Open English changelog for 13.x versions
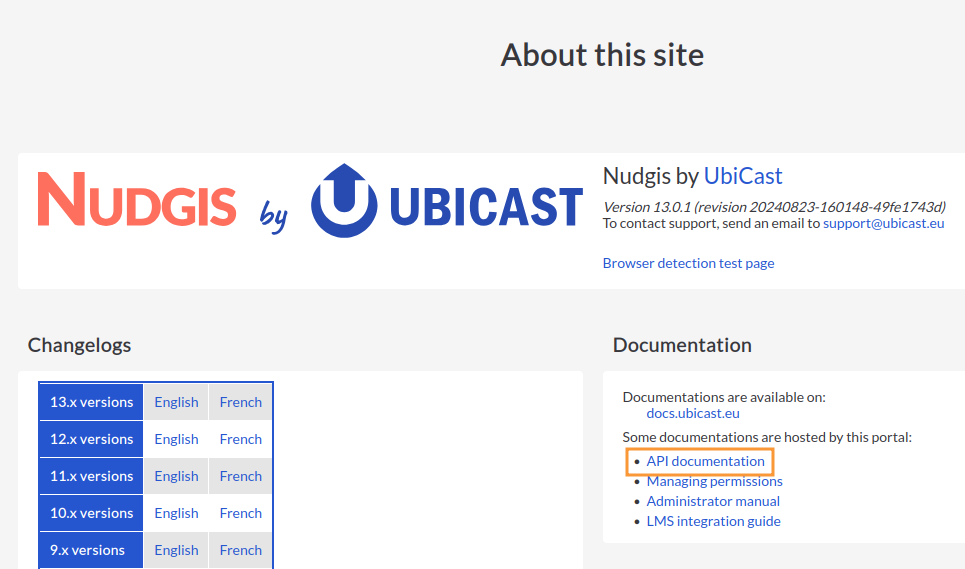The width and height of the screenshot is (965, 569). [x=177, y=402]
